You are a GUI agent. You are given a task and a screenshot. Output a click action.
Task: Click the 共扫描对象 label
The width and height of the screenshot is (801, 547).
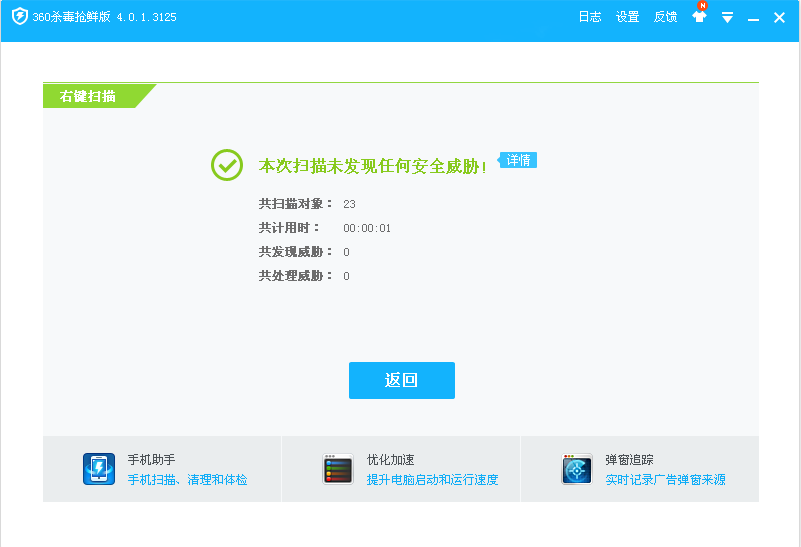pyautogui.click(x=295, y=204)
